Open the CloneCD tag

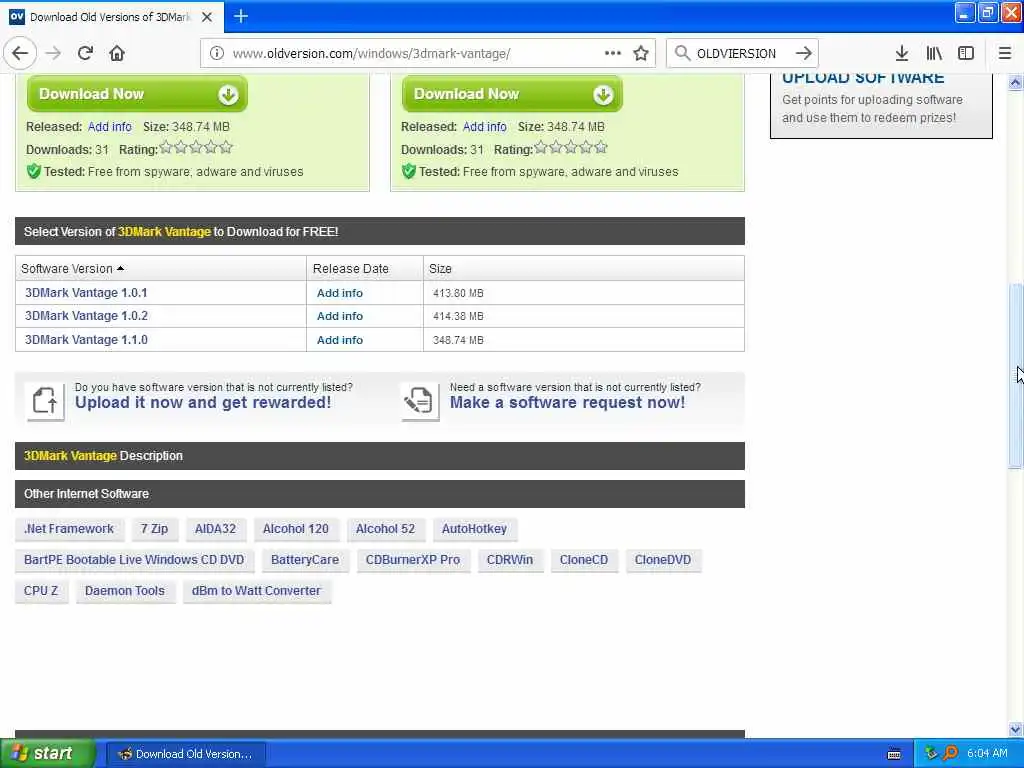tap(584, 560)
